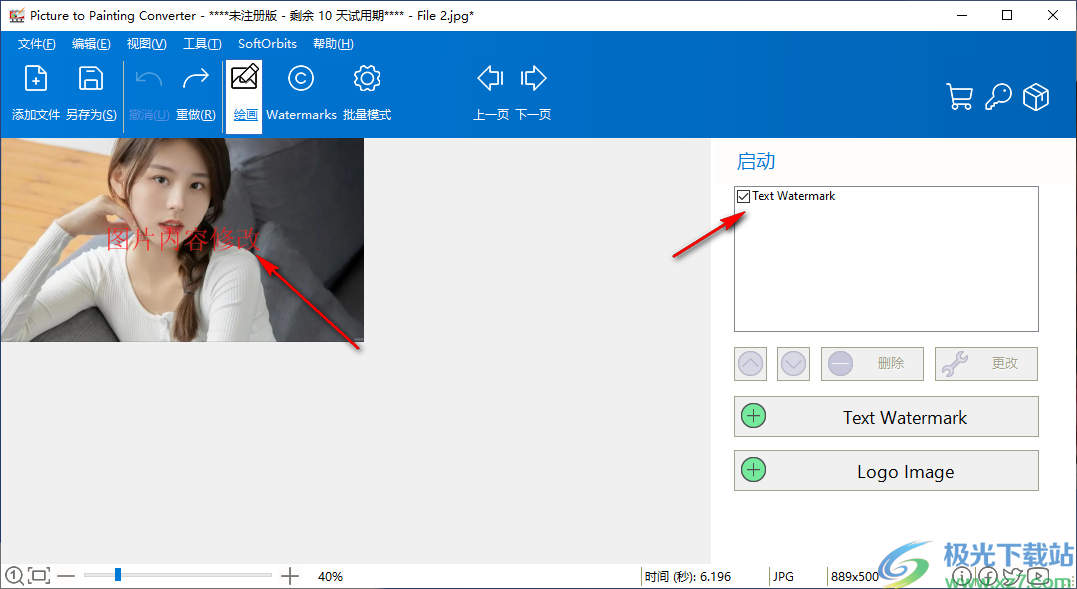
Task: Click the Undo (撤消) arrow
Action: pyautogui.click(x=148, y=79)
